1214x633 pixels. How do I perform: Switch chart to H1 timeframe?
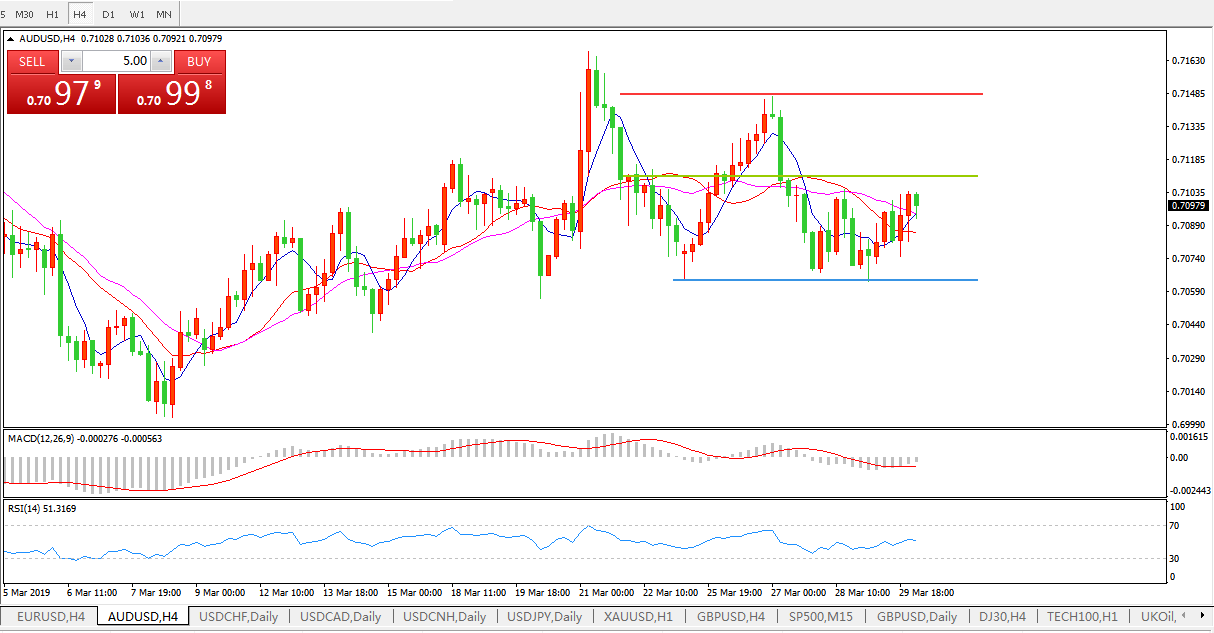coord(52,14)
